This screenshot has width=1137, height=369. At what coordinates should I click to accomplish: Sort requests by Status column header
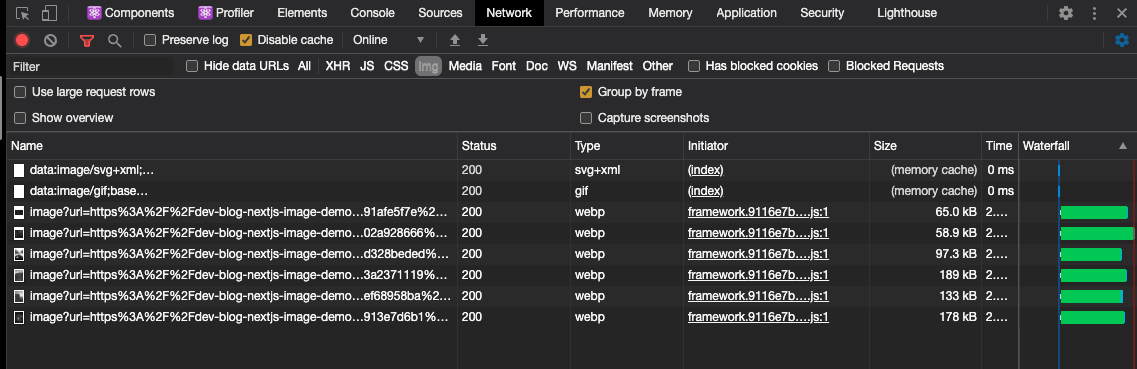click(x=514, y=146)
